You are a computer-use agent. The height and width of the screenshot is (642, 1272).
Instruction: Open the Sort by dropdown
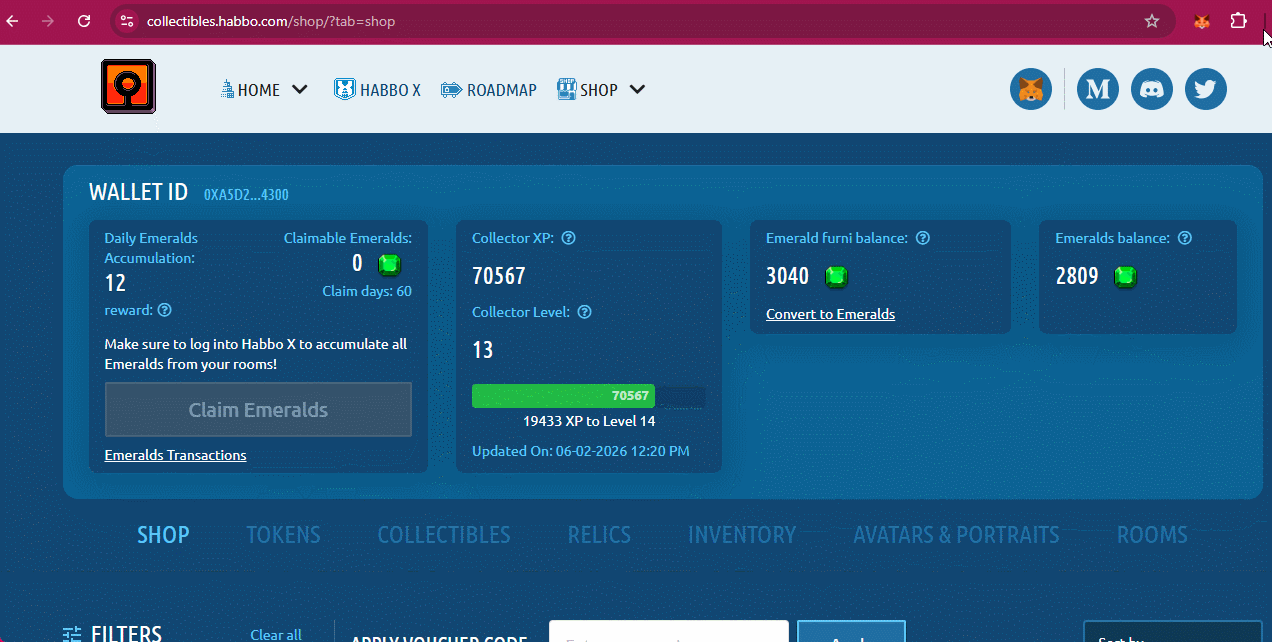(x=1172, y=634)
